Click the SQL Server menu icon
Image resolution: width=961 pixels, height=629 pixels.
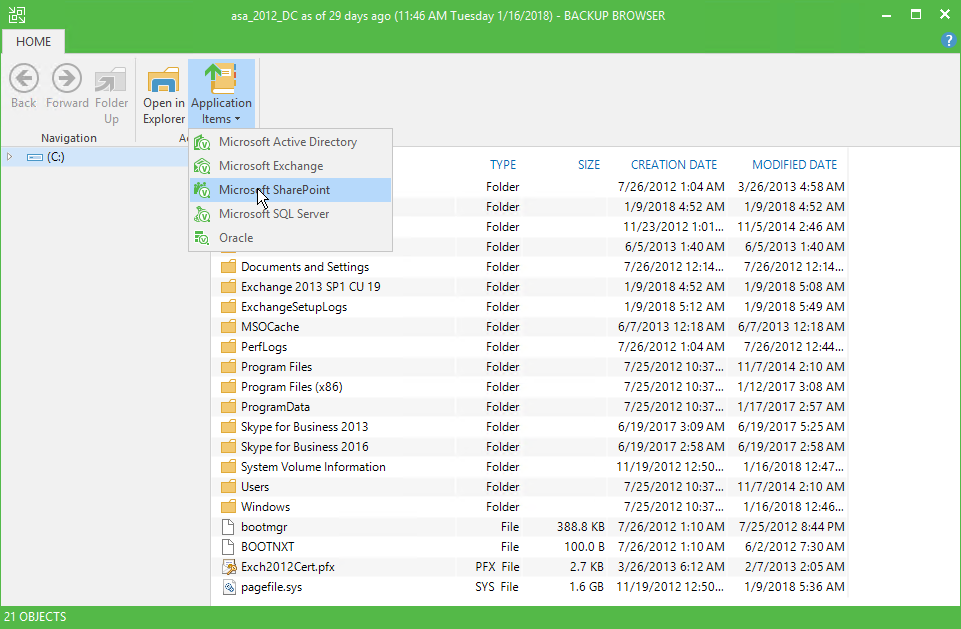pyautogui.click(x=202, y=214)
